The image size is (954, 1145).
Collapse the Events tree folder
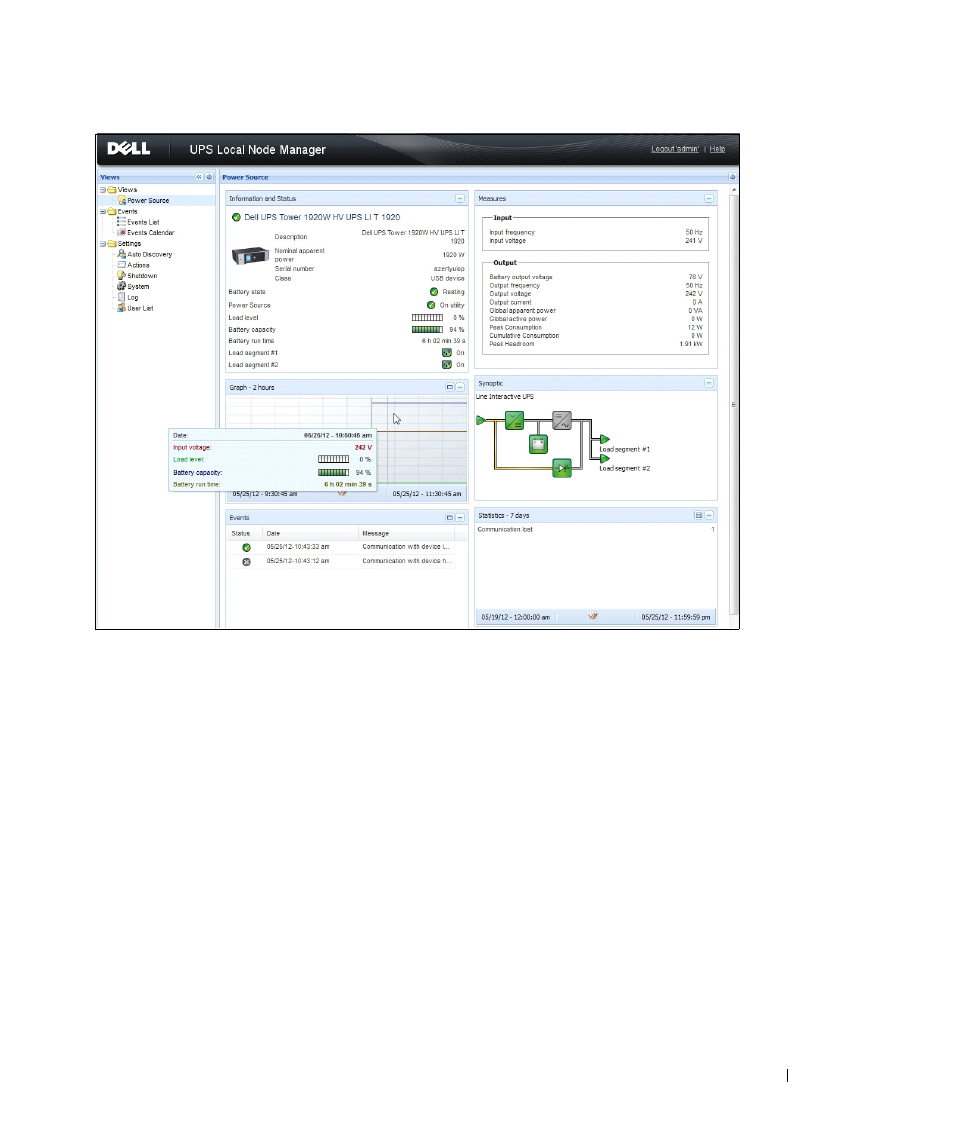(103, 211)
